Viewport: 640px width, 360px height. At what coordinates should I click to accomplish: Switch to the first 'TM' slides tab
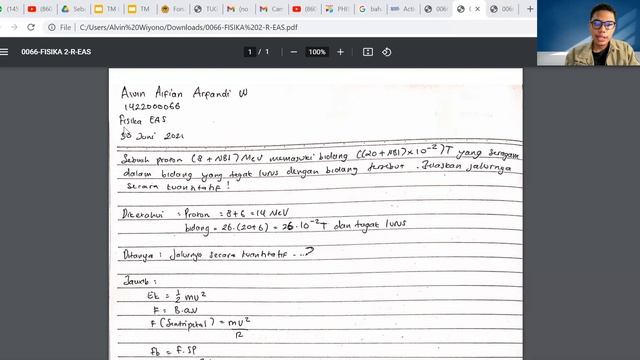pyautogui.click(x=107, y=9)
